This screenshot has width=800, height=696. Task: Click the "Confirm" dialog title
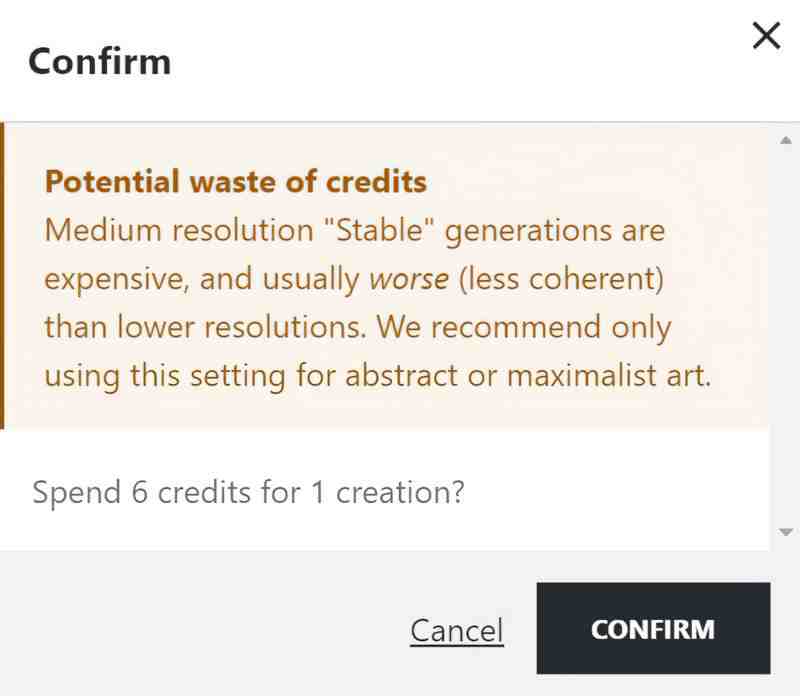click(99, 62)
